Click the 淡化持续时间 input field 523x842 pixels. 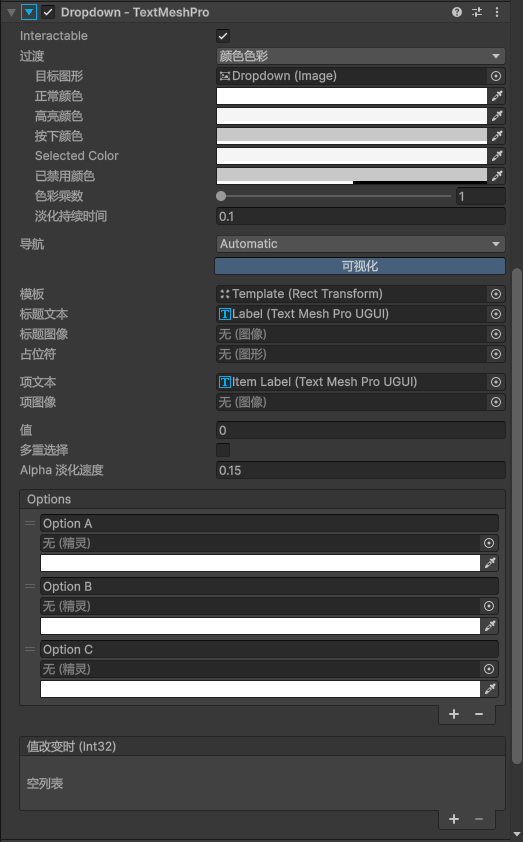click(360, 217)
